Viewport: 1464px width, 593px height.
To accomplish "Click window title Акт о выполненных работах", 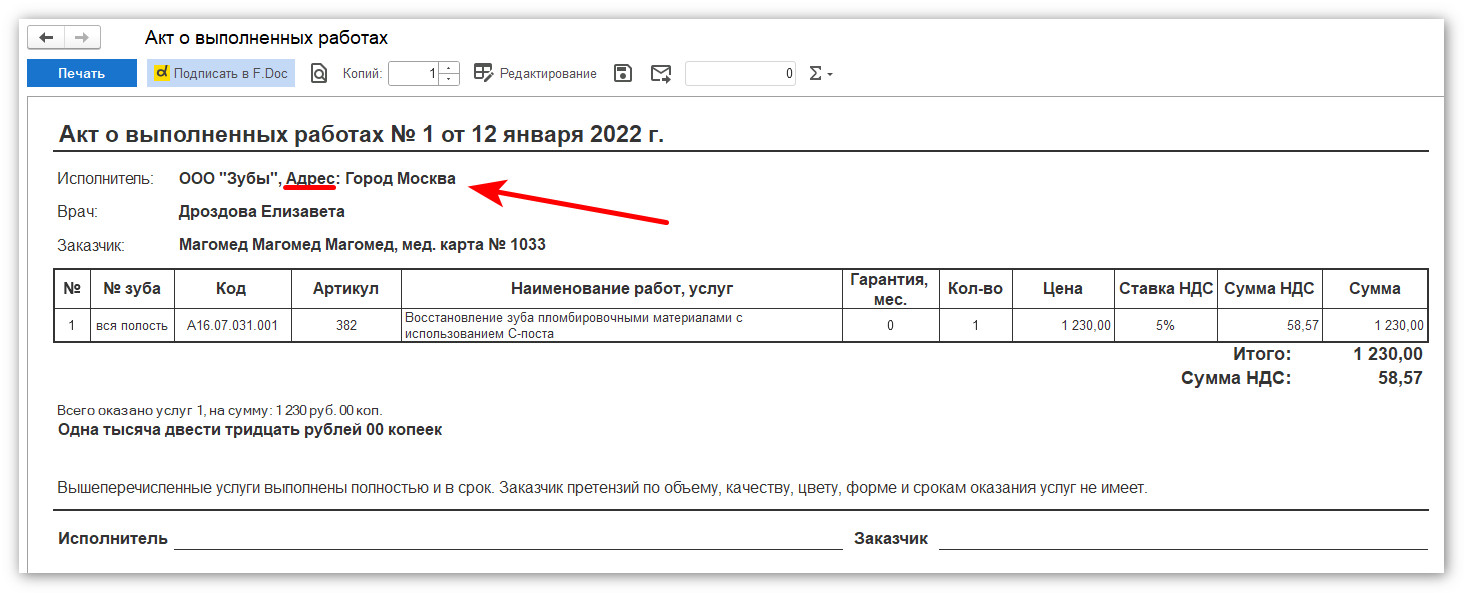I will click(266, 38).
